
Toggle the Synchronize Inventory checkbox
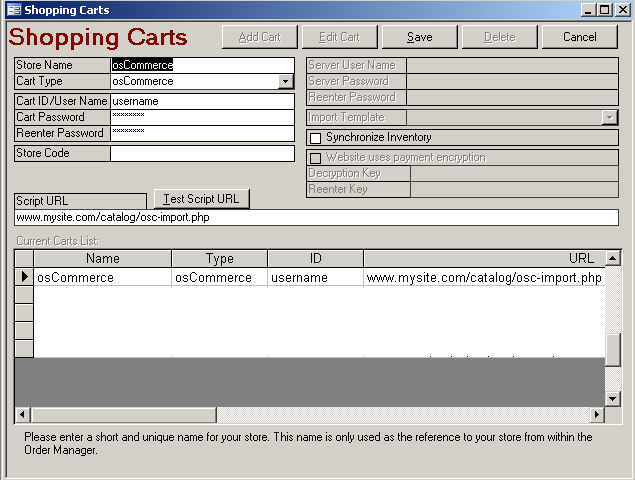[315, 138]
